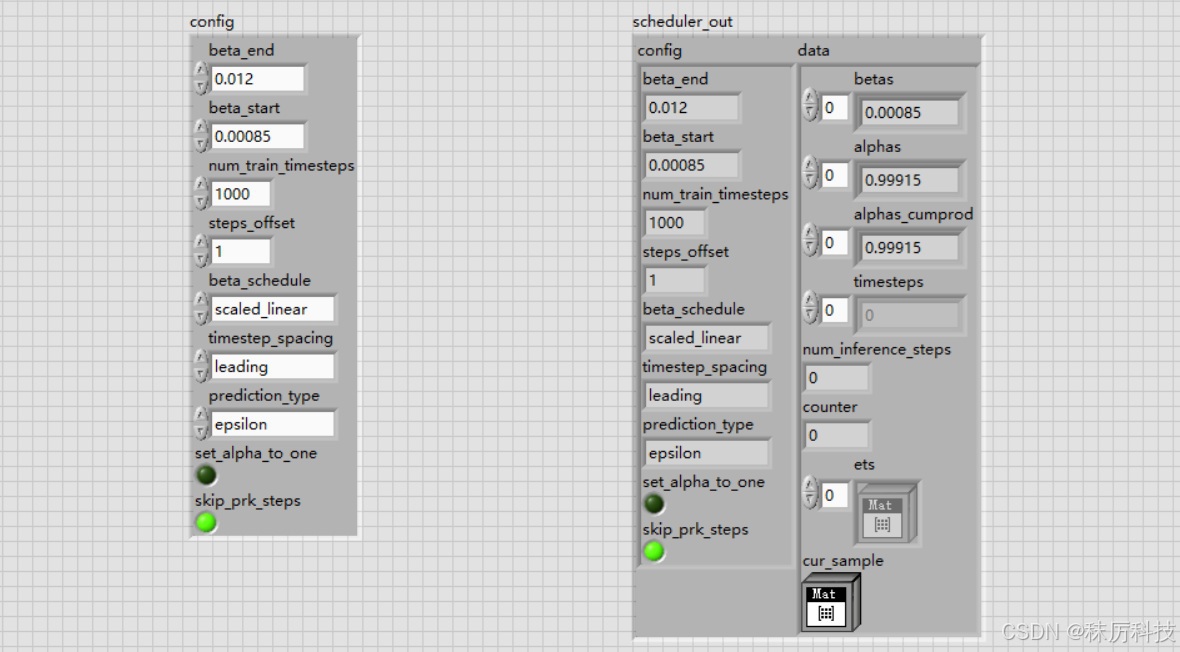1180x652 pixels.
Task: Click epsilon indicator in scheduler_out
Action: (x=707, y=452)
